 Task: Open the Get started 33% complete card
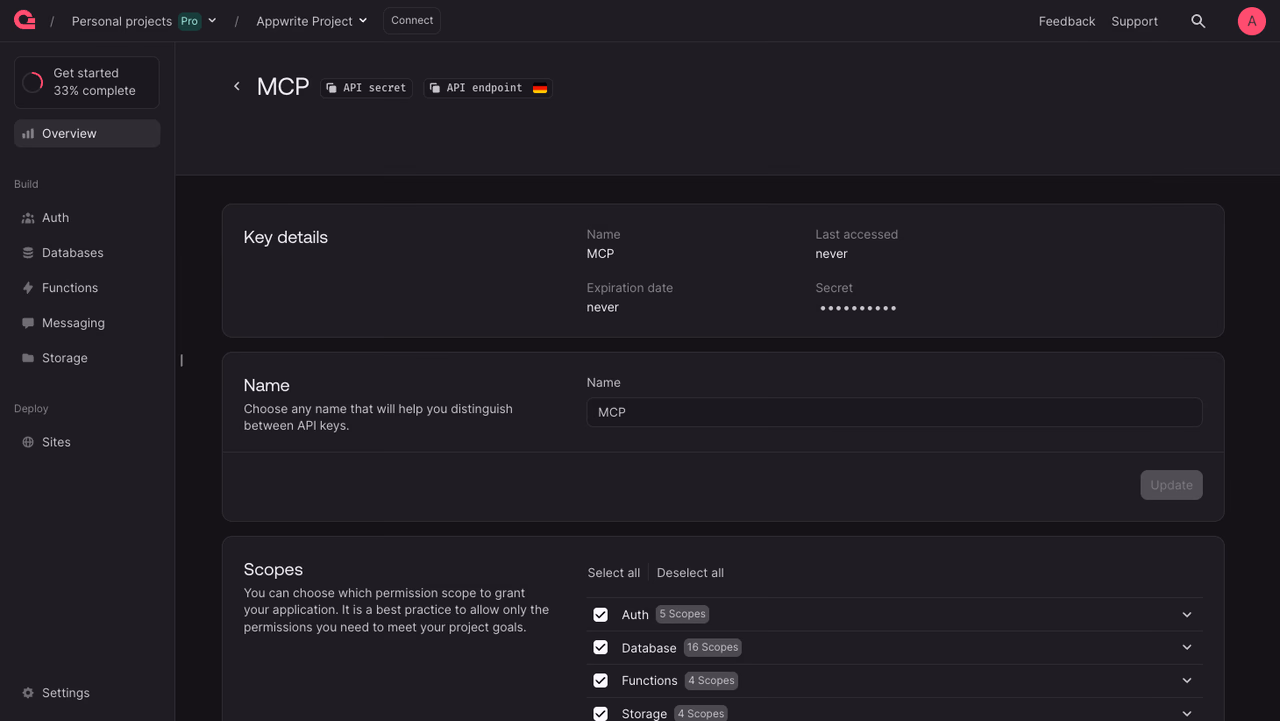(x=87, y=82)
